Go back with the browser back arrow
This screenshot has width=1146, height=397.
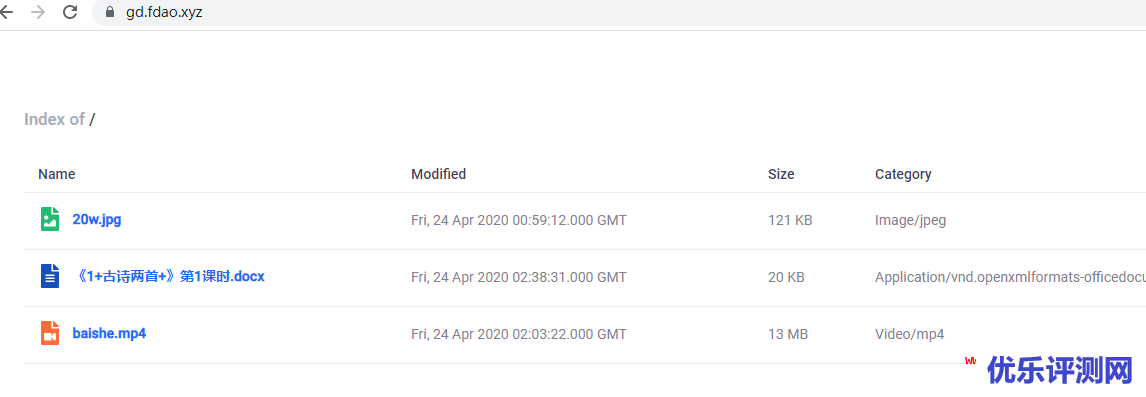click(x=7, y=12)
